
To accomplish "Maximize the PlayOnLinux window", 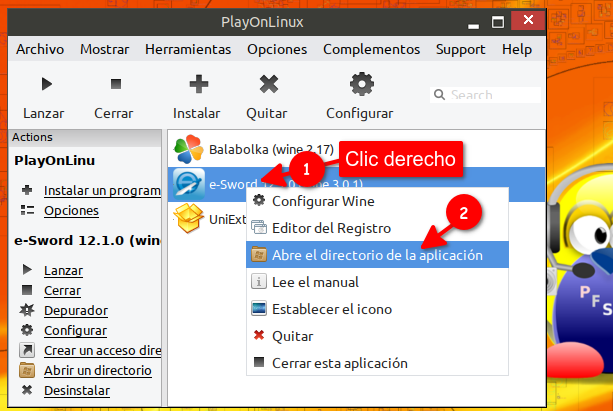I will [x=498, y=22].
